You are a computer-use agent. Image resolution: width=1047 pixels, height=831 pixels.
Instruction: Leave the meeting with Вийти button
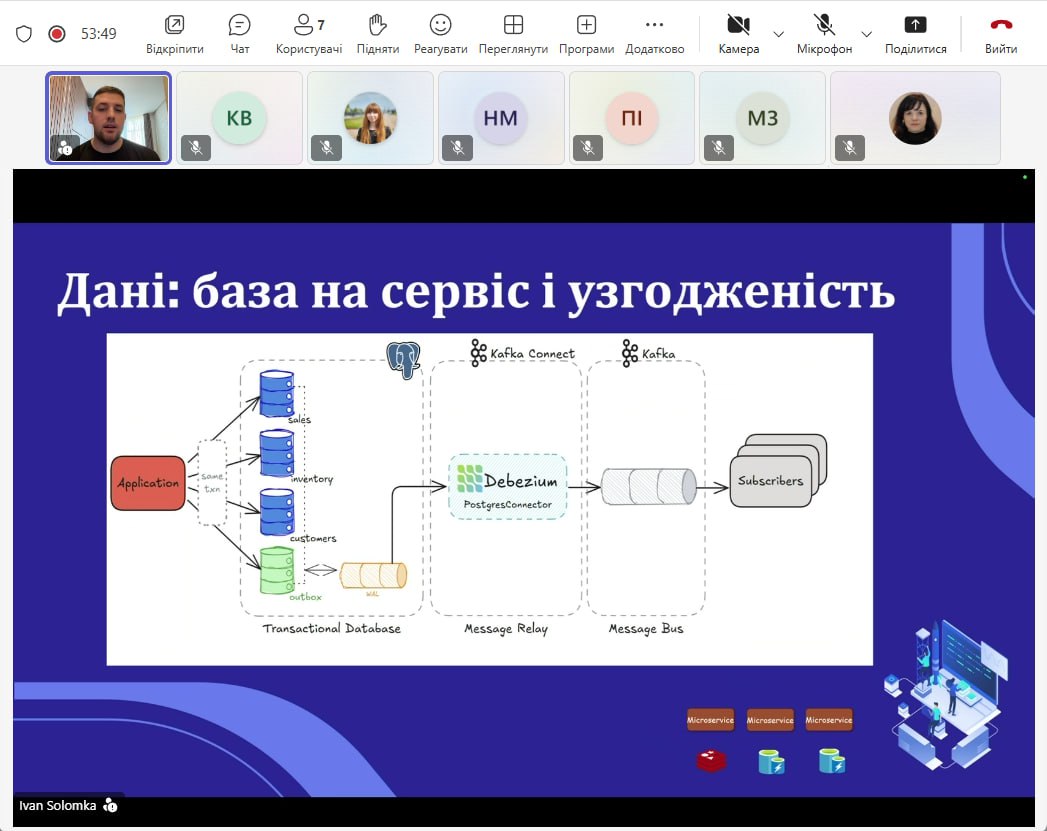click(x=1000, y=25)
